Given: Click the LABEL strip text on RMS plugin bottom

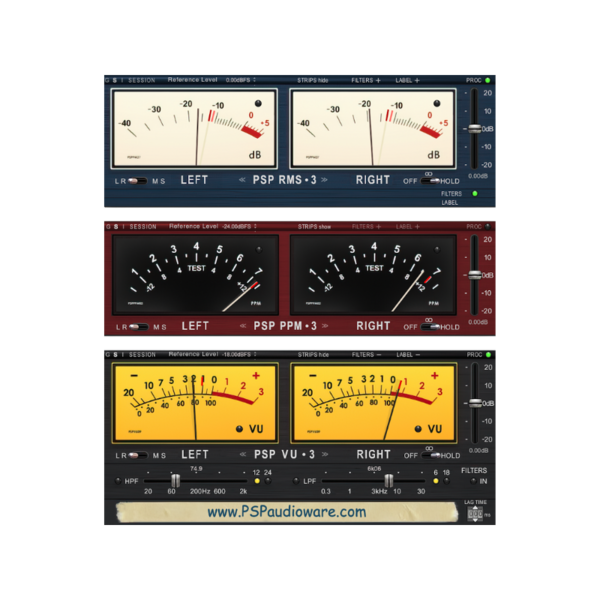Looking at the screenshot, I should point(450,202).
